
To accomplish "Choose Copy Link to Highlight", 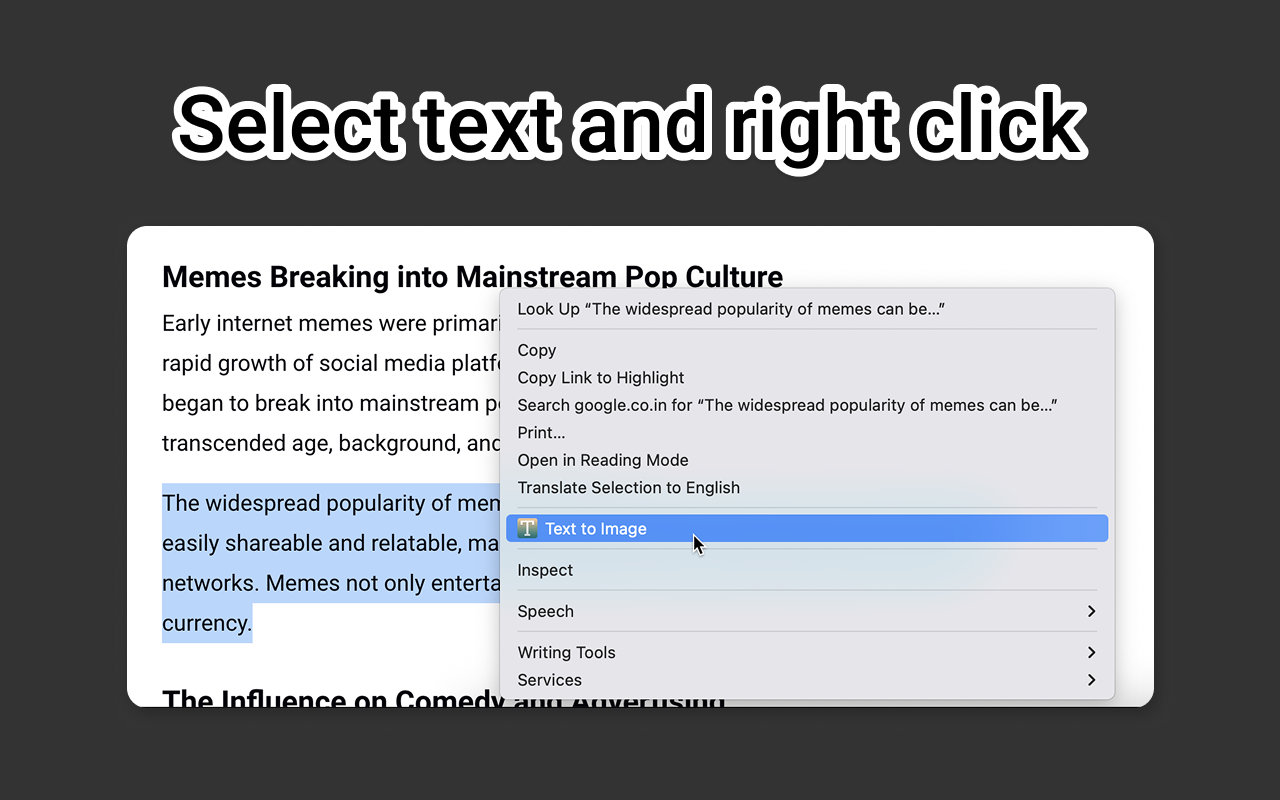I will pyautogui.click(x=600, y=378).
